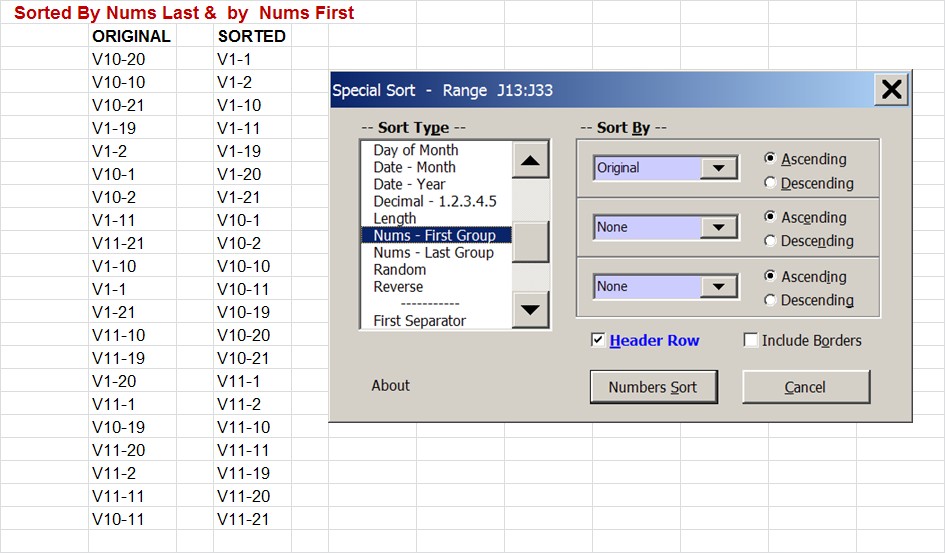
Task: Select cell V10-21 in ORIGINAL column
Action: [132, 105]
